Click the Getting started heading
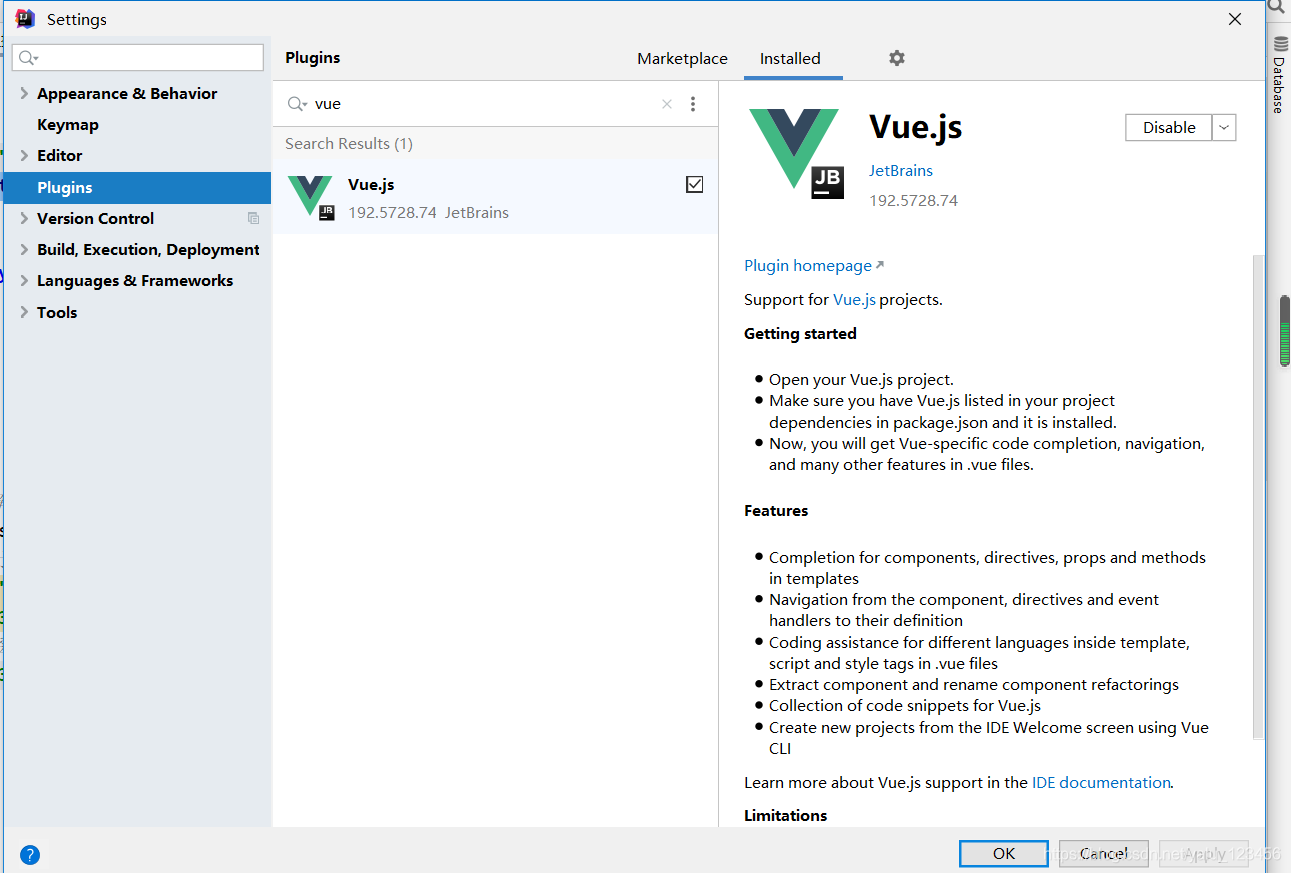This screenshot has height=873, width=1291. coord(800,334)
